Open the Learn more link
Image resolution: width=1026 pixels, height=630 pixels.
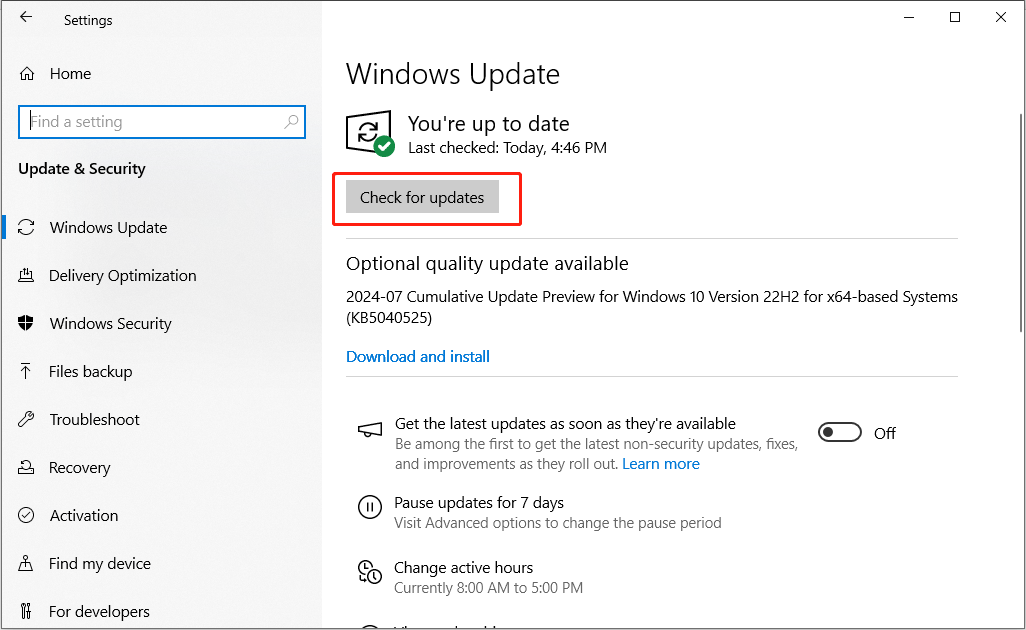coord(661,464)
